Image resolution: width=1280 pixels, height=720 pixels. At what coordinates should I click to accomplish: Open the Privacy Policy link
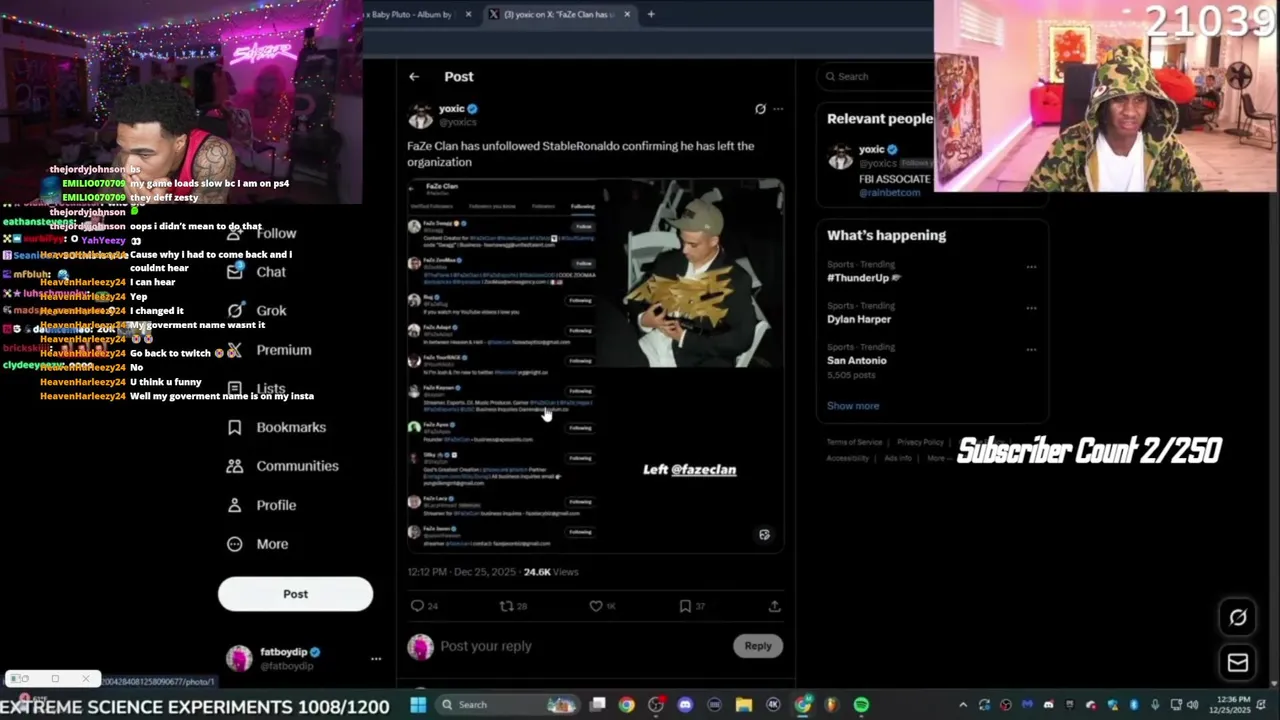pyautogui.click(x=920, y=442)
